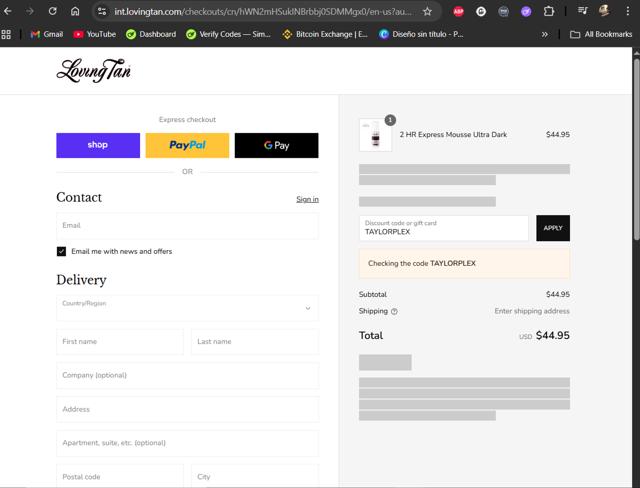640x488 pixels.
Task: Open the apps grid in bookmarks bar
Action: point(6,34)
